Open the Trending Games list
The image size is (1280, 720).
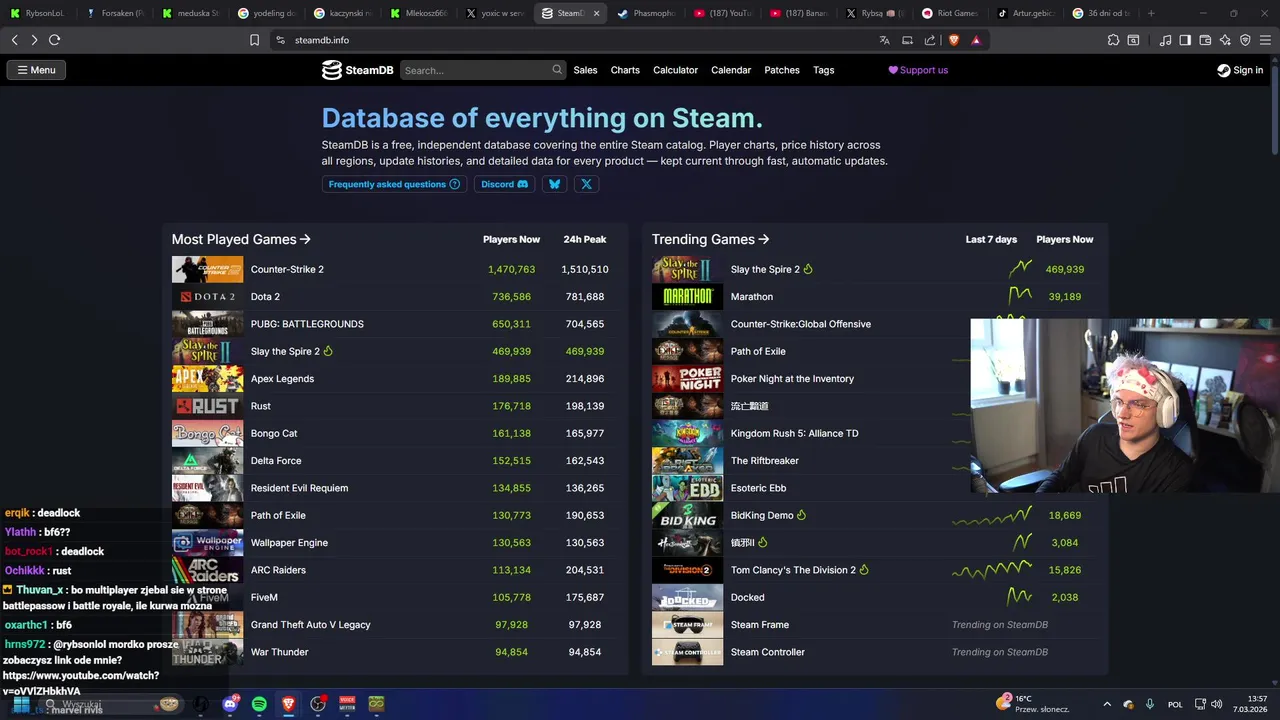(x=710, y=239)
